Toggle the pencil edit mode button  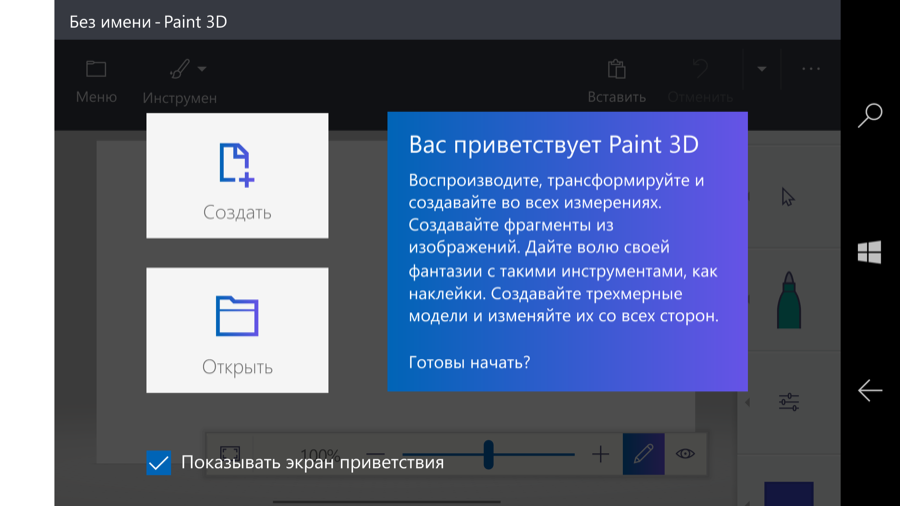click(643, 454)
